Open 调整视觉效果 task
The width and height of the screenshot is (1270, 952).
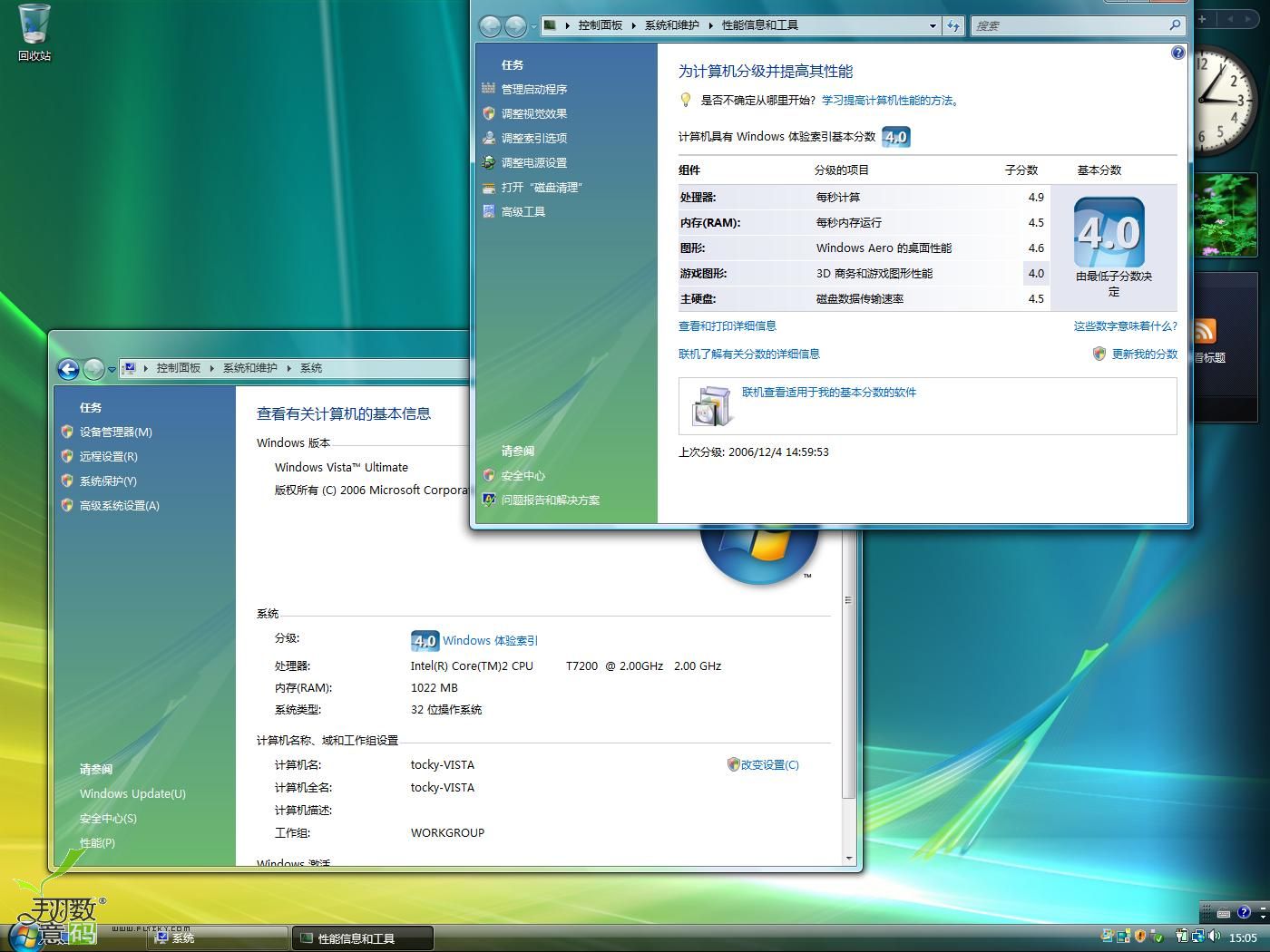[534, 113]
